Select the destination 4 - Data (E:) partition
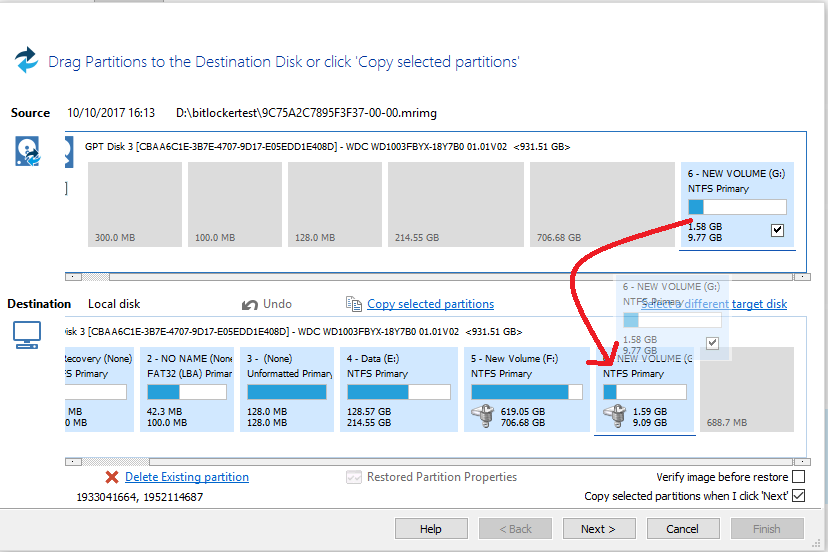This screenshot has height=552, width=828. pos(395,390)
